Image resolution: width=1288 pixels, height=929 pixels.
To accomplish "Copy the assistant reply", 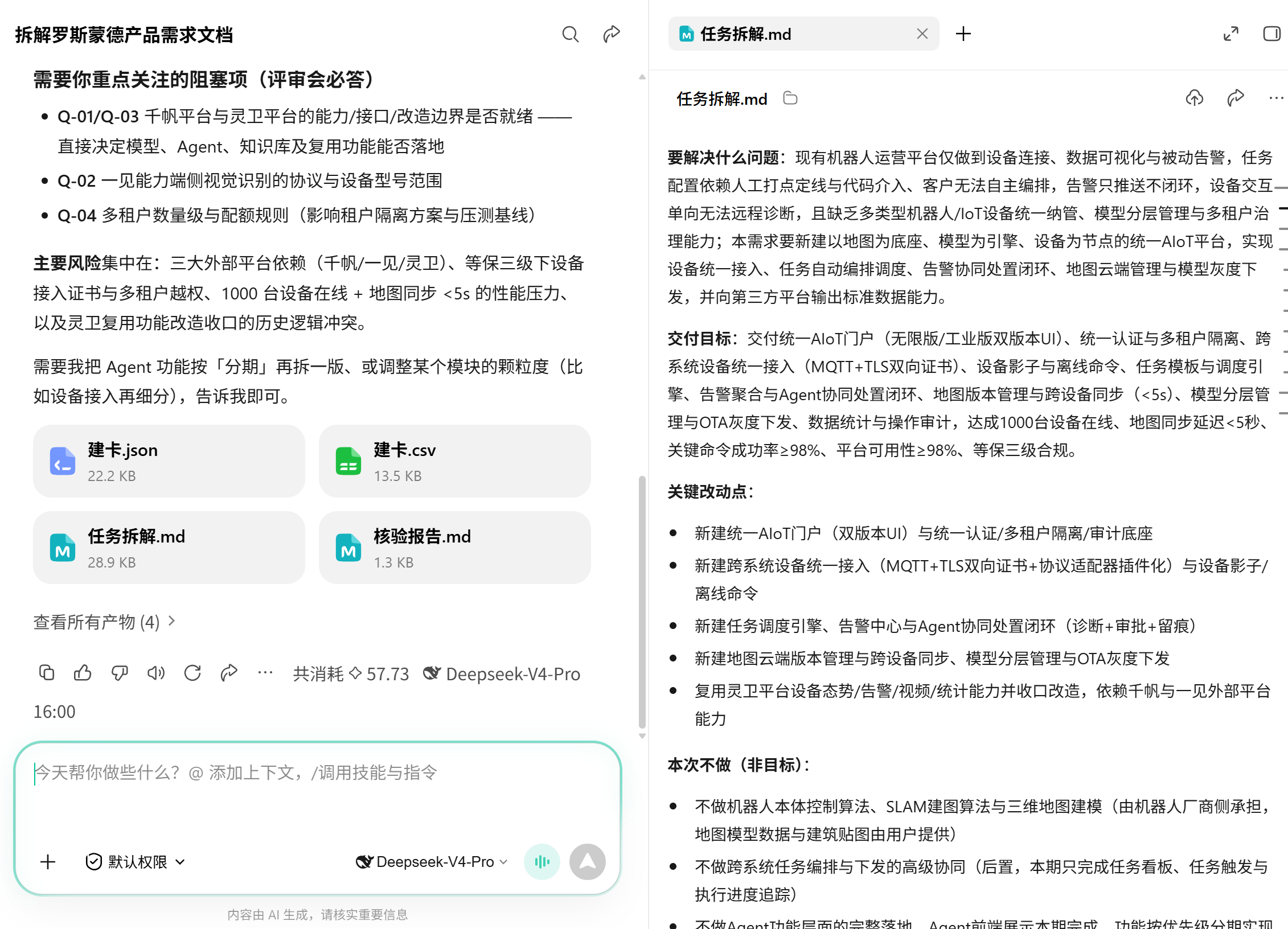I will pyautogui.click(x=46, y=673).
